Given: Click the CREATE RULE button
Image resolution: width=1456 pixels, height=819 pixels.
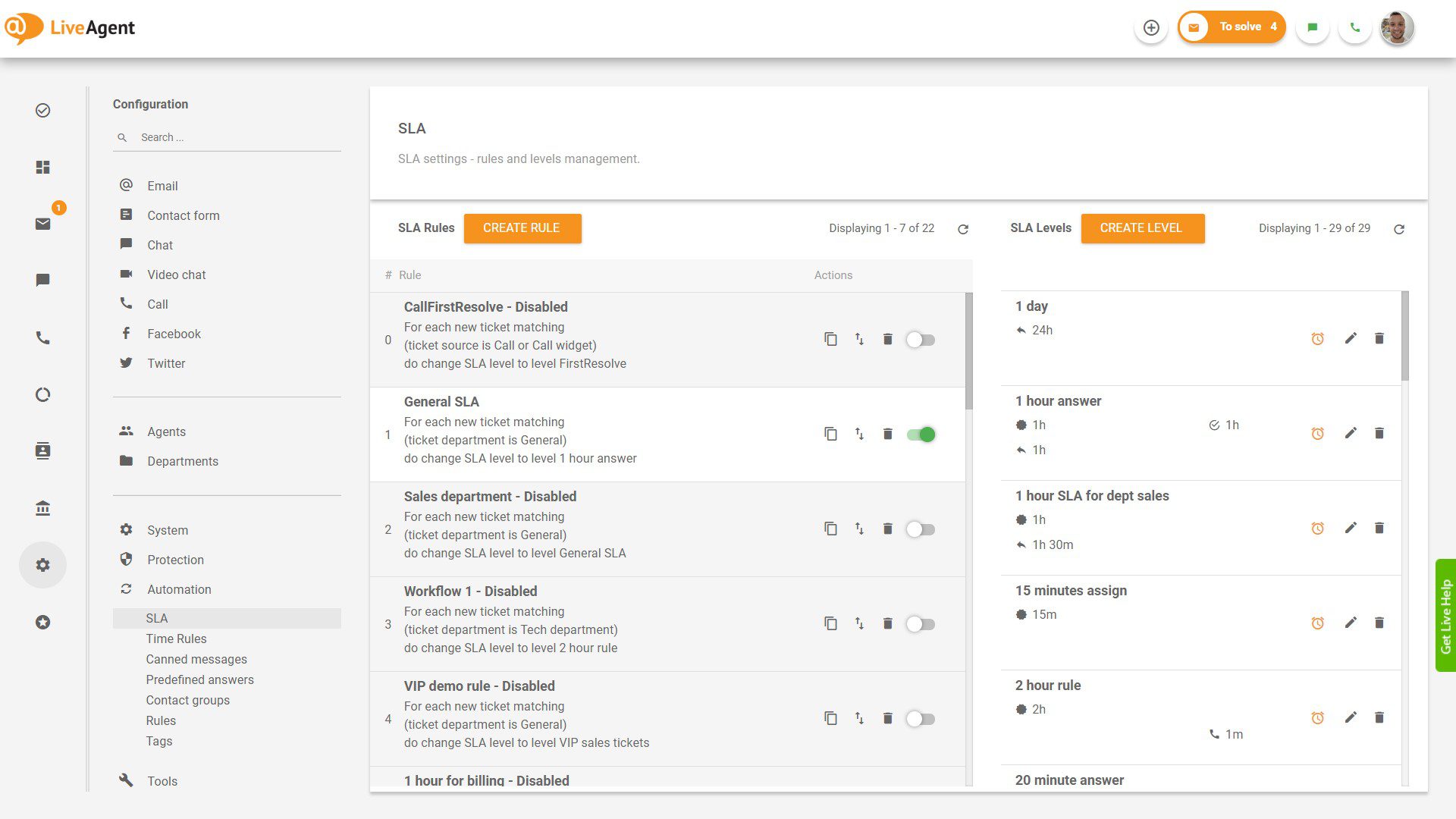Looking at the screenshot, I should pos(522,227).
